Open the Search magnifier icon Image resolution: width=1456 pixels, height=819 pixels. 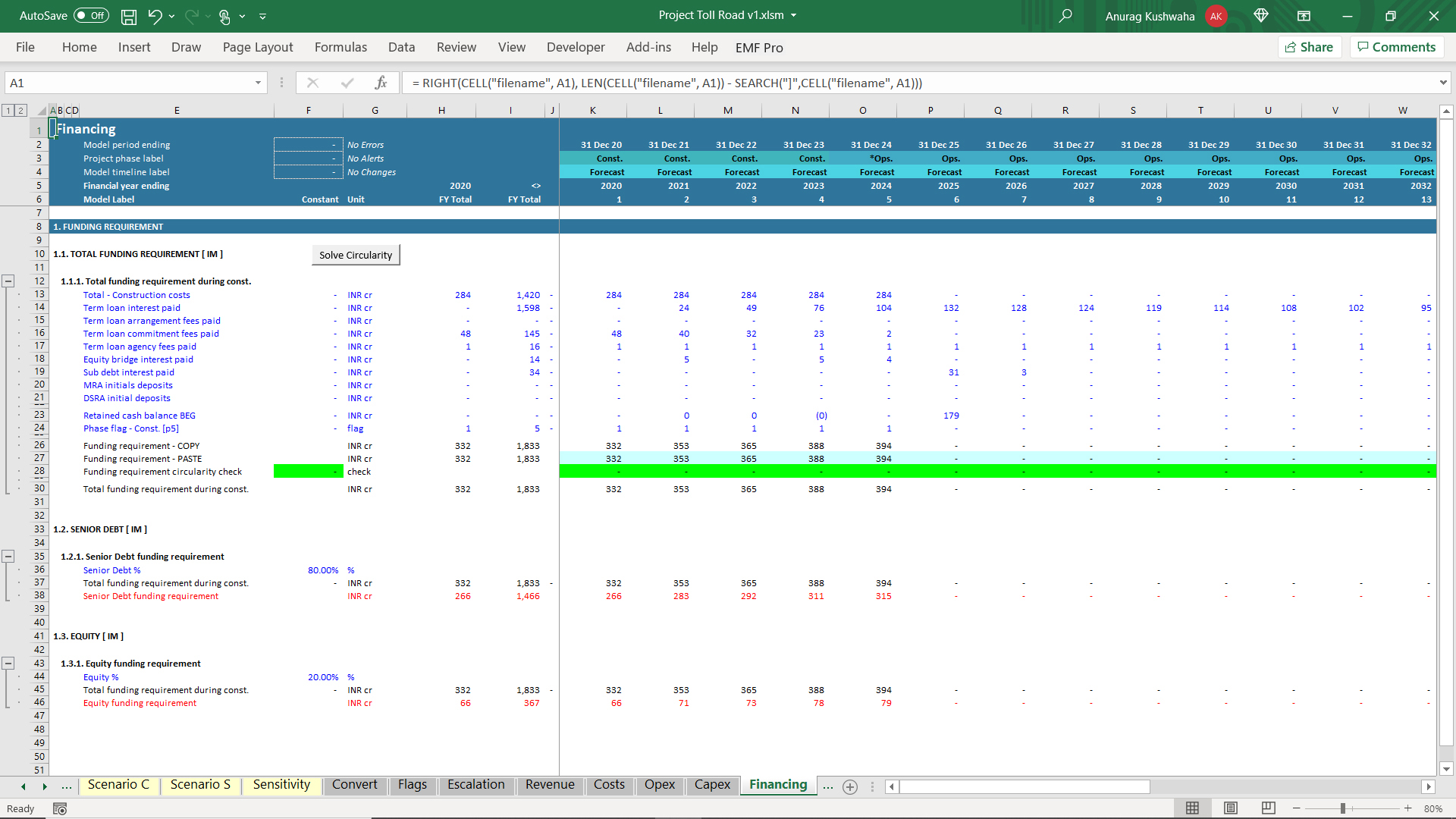(x=1065, y=16)
